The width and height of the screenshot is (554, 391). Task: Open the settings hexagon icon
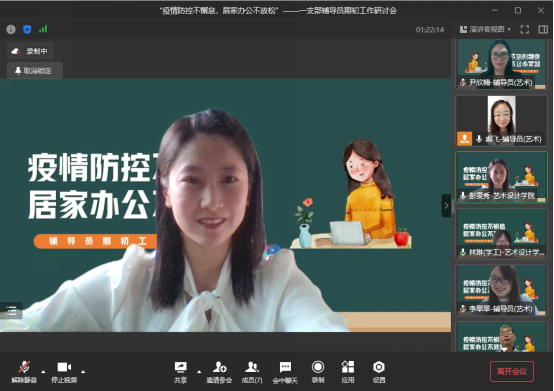click(379, 367)
